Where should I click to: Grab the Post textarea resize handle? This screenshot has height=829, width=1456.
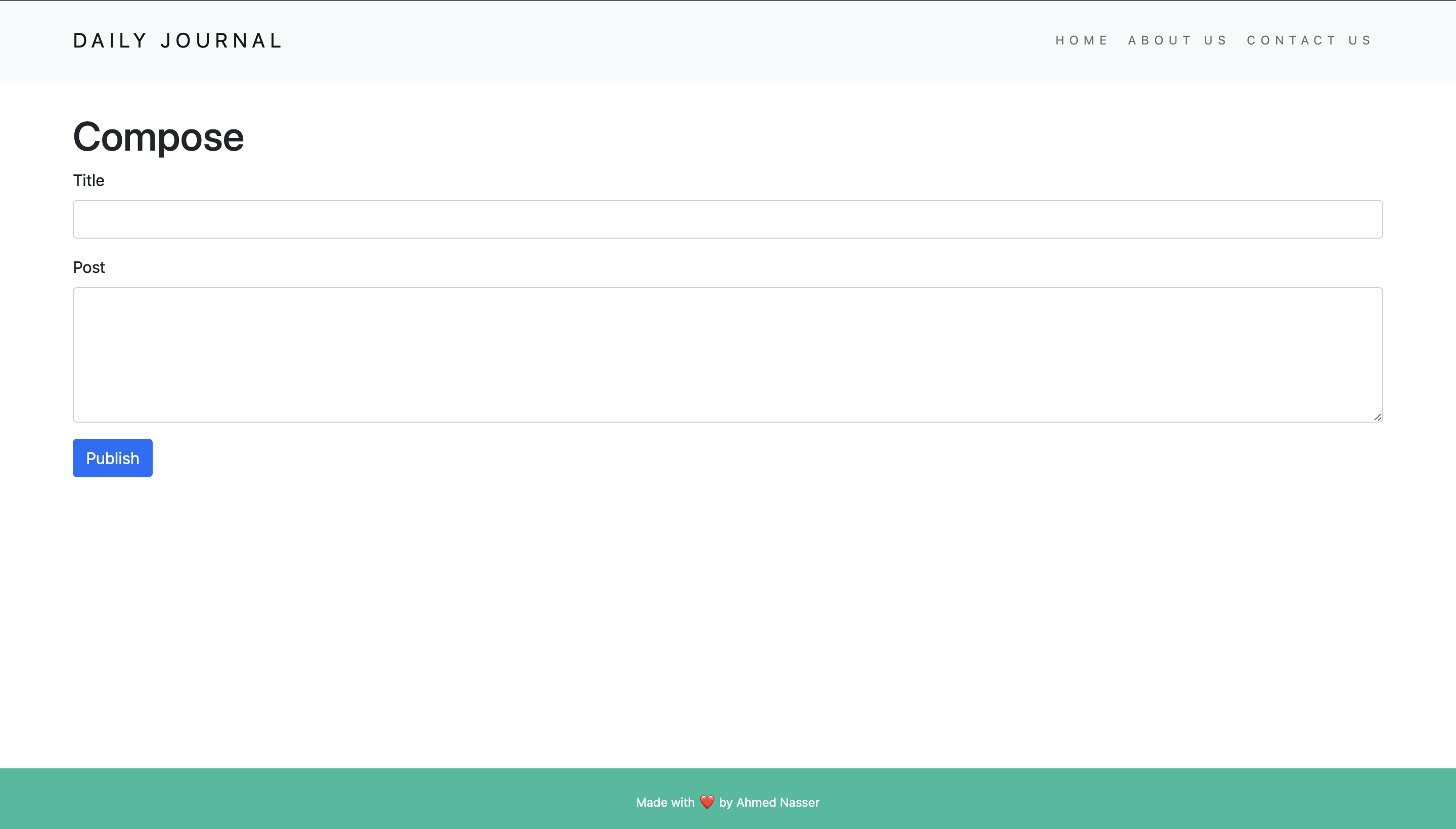1378,418
